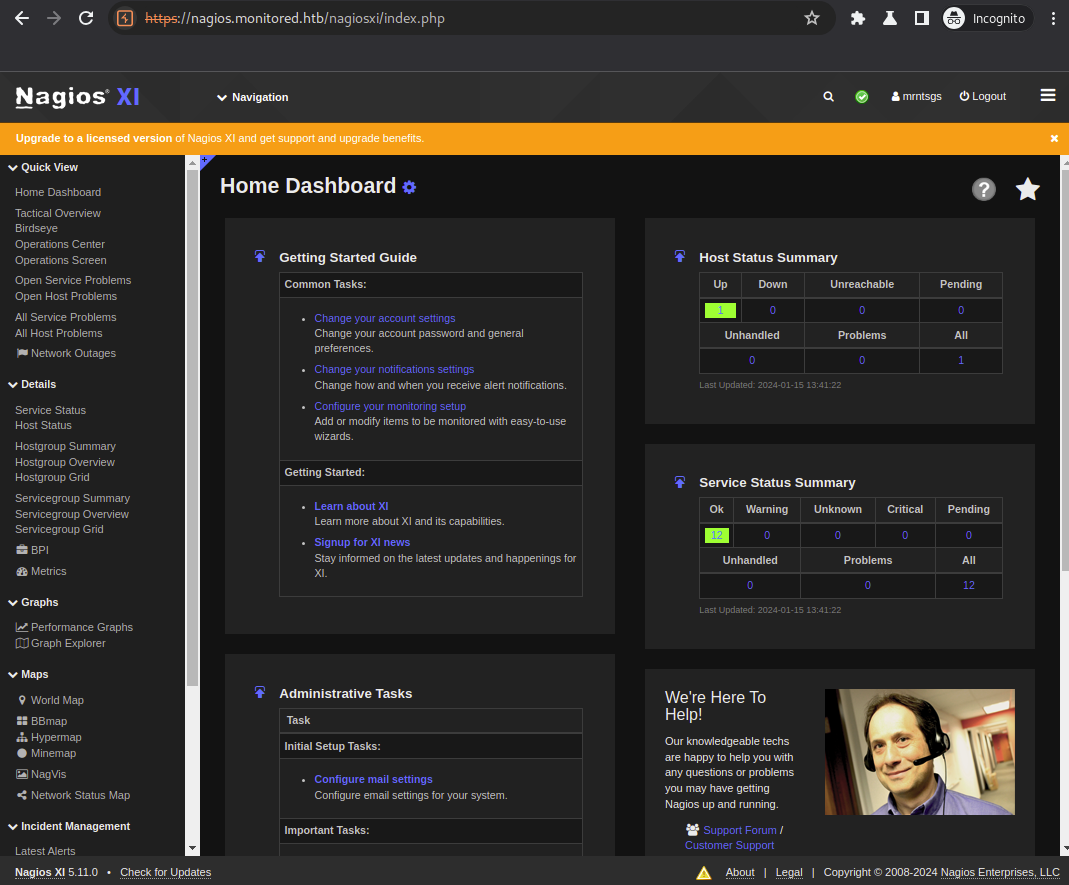The image size is (1069, 885).
Task: Open Tactical Overview in sidebar
Action: (x=58, y=213)
